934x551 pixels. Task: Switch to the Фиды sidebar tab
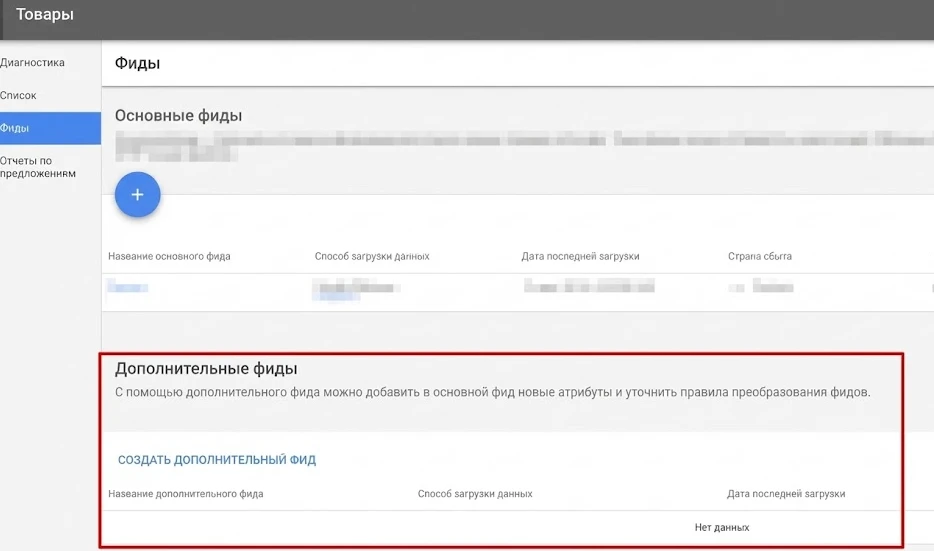[x=16, y=128]
